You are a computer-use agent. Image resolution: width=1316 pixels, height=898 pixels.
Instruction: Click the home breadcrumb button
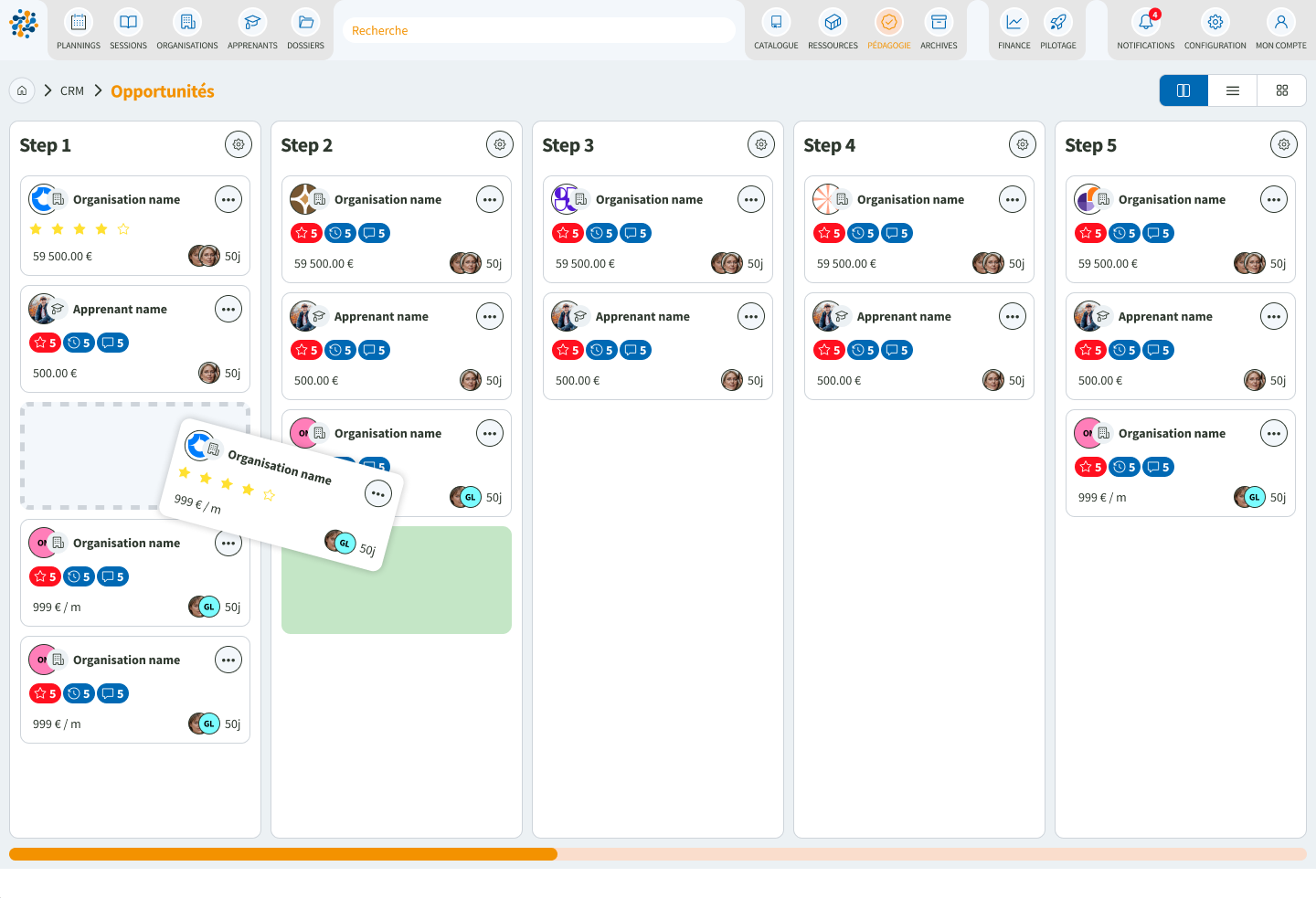tap(21, 90)
